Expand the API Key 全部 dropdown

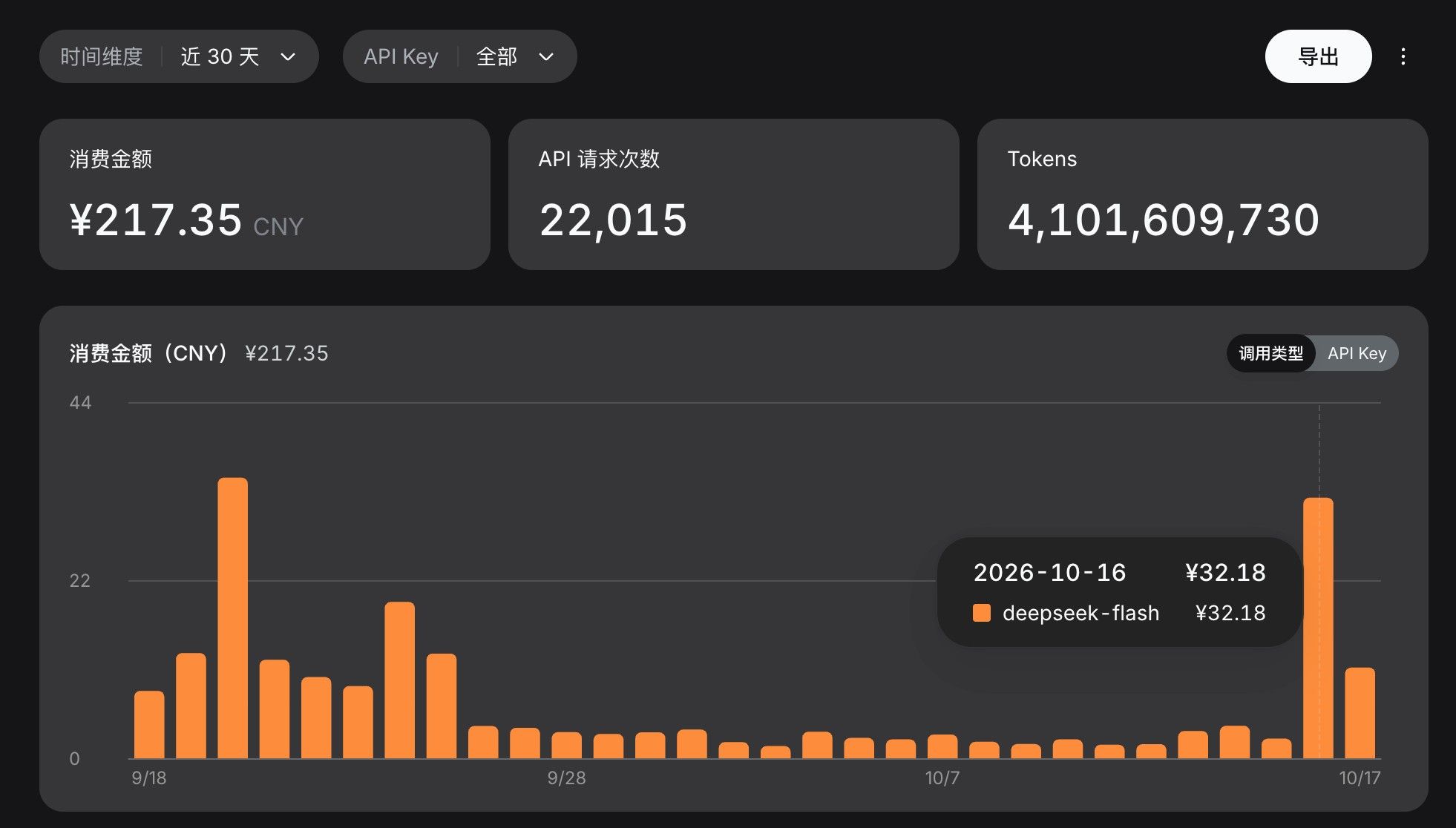pyautogui.click(x=459, y=56)
